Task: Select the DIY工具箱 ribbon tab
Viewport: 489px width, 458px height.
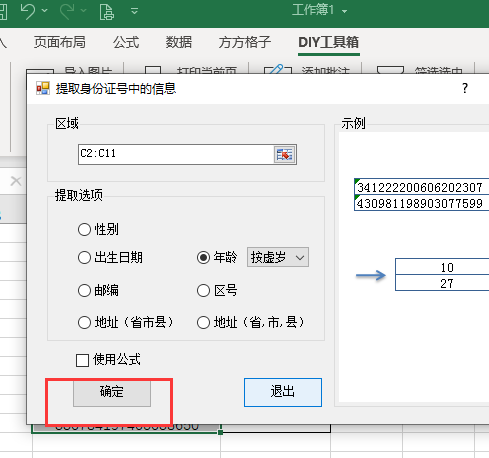Action: [329, 42]
